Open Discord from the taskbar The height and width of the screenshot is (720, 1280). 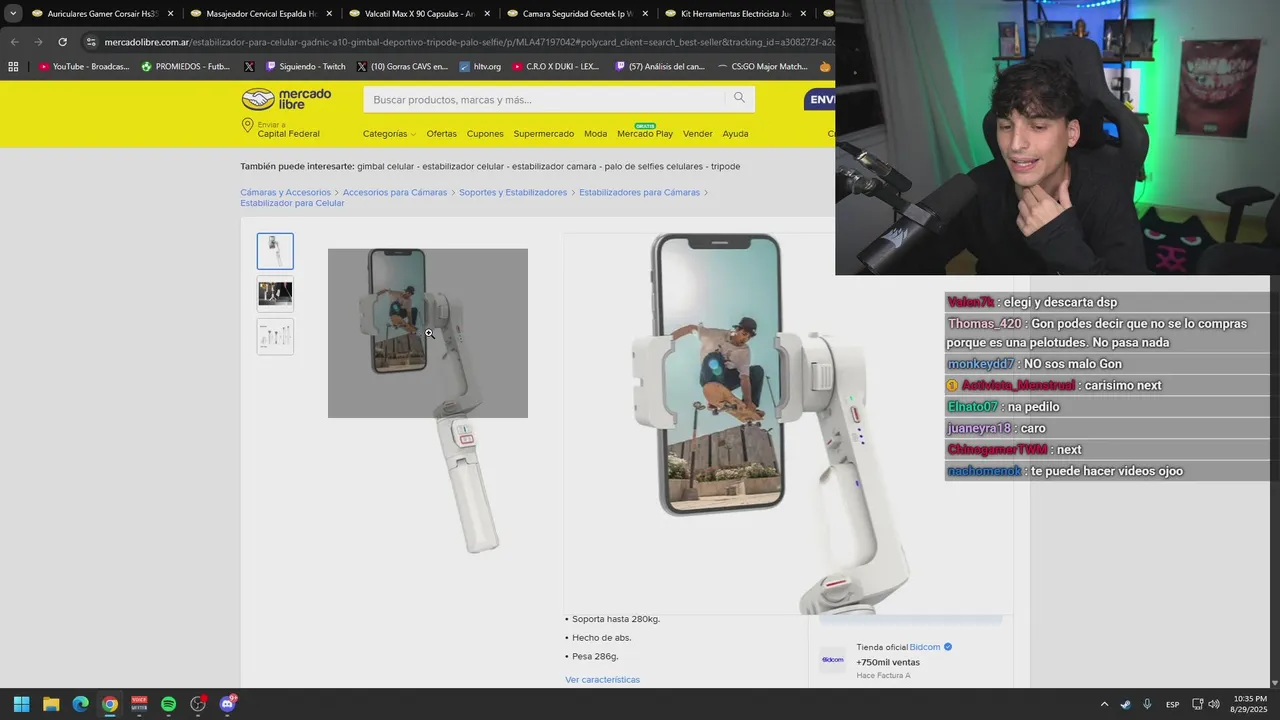[x=227, y=704]
